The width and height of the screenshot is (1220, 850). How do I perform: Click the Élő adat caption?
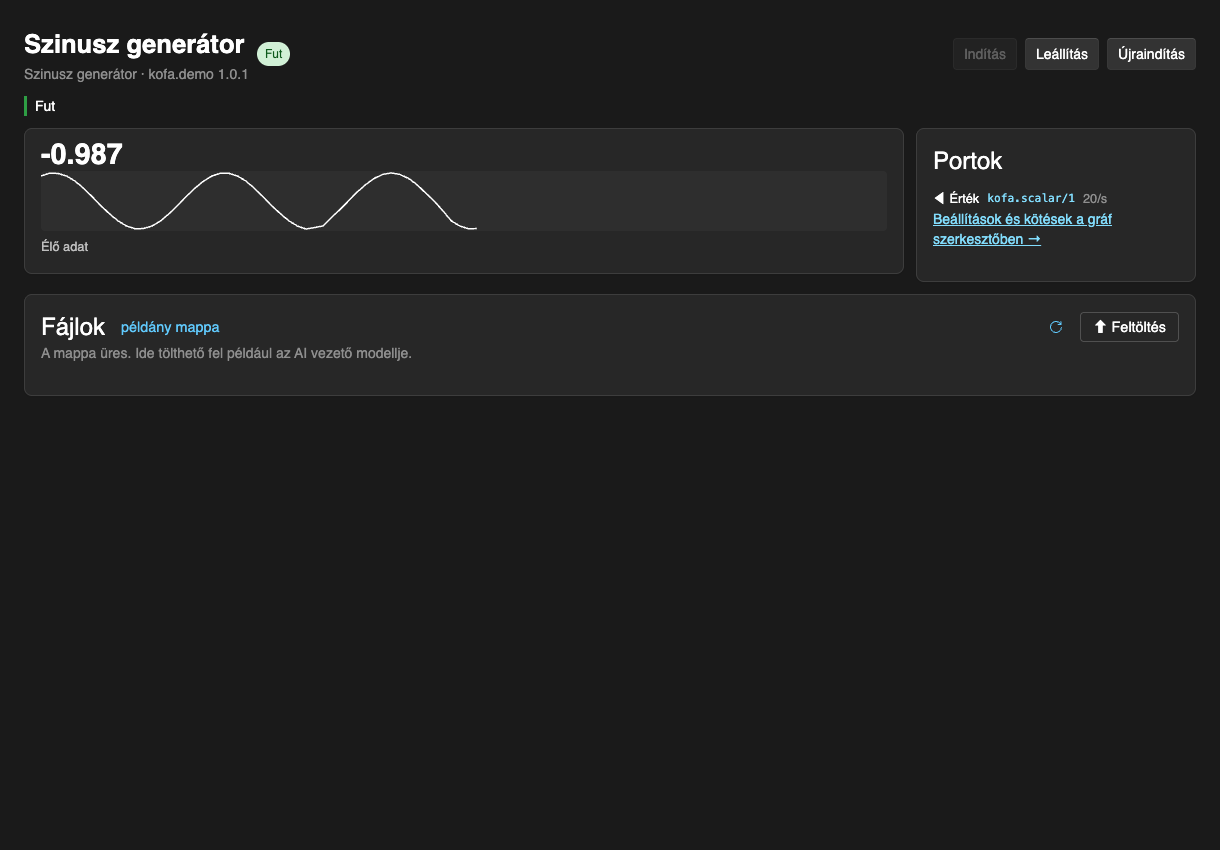coord(65,246)
